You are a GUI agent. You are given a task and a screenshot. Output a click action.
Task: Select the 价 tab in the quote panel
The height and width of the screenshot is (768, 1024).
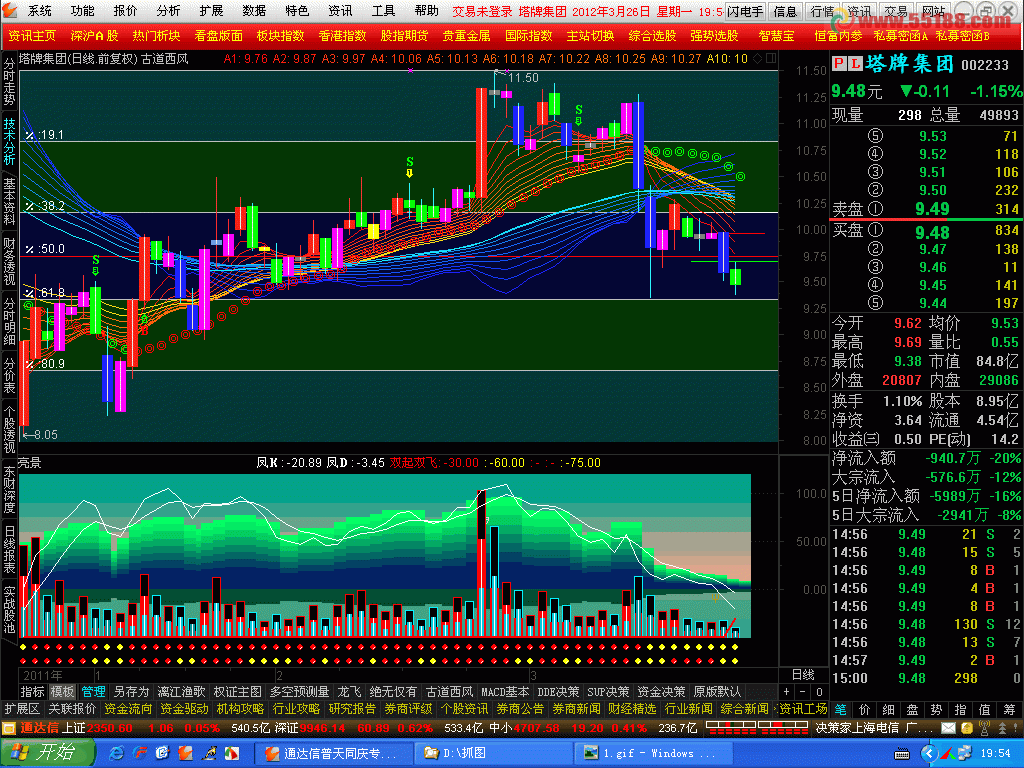click(865, 709)
